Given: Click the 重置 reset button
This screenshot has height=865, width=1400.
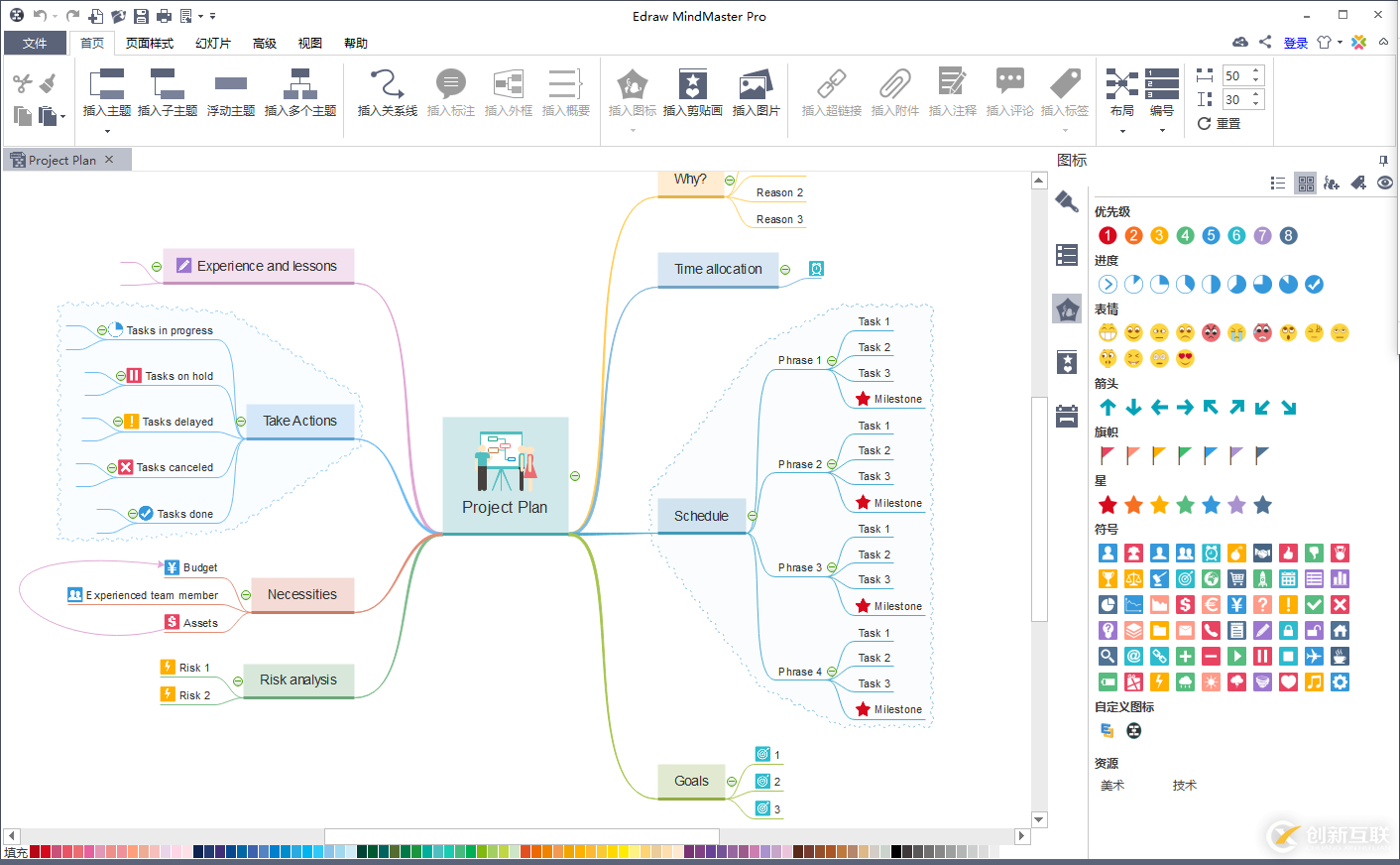Looking at the screenshot, I should click(1220, 124).
